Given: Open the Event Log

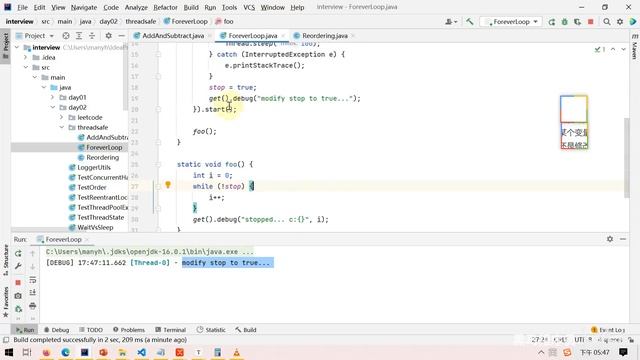Looking at the screenshot, I should coord(608,330).
